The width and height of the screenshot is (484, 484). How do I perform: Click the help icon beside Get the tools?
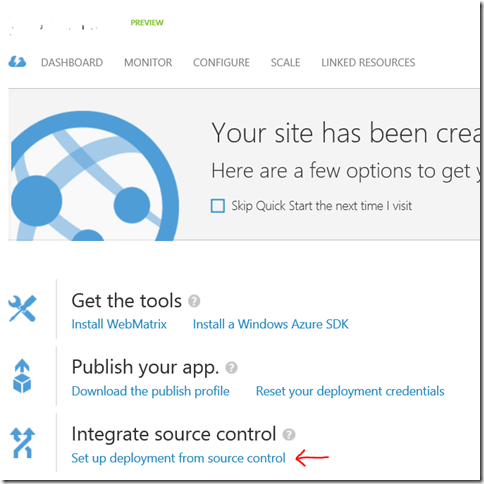click(194, 301)
